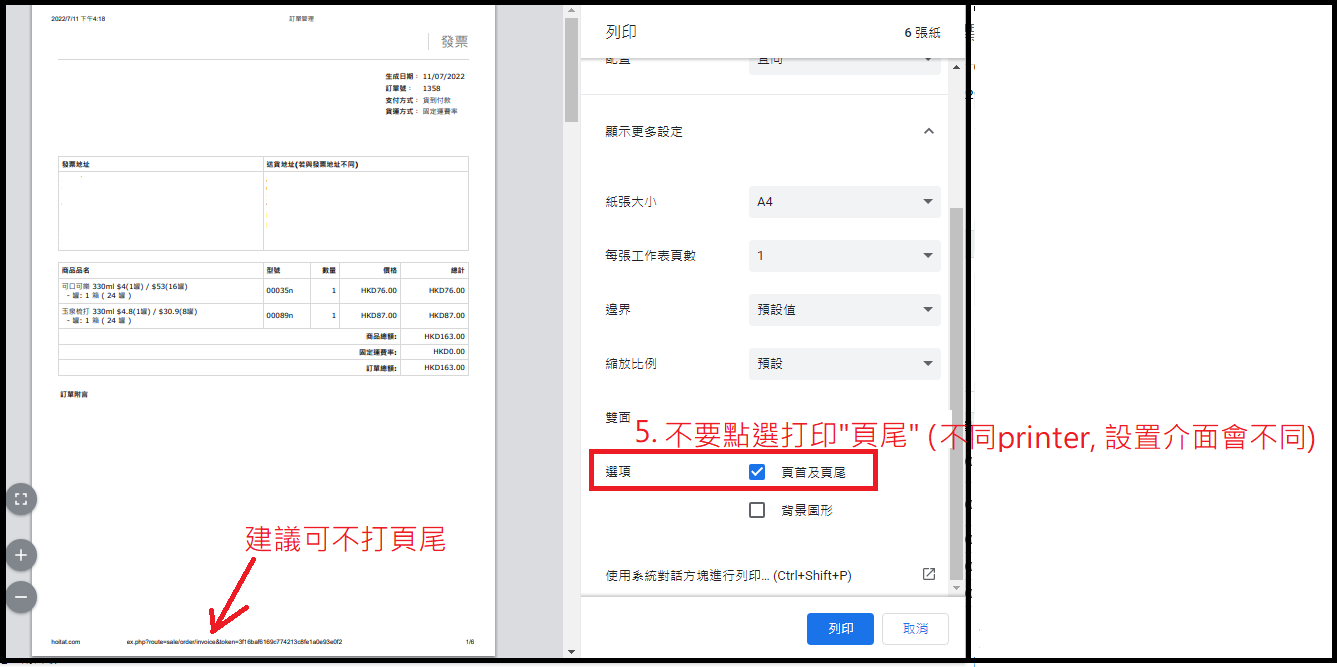Collapse the 顯示更多設定 section
This screenshot has height=667, width=1337.
[x=928, y=131]
